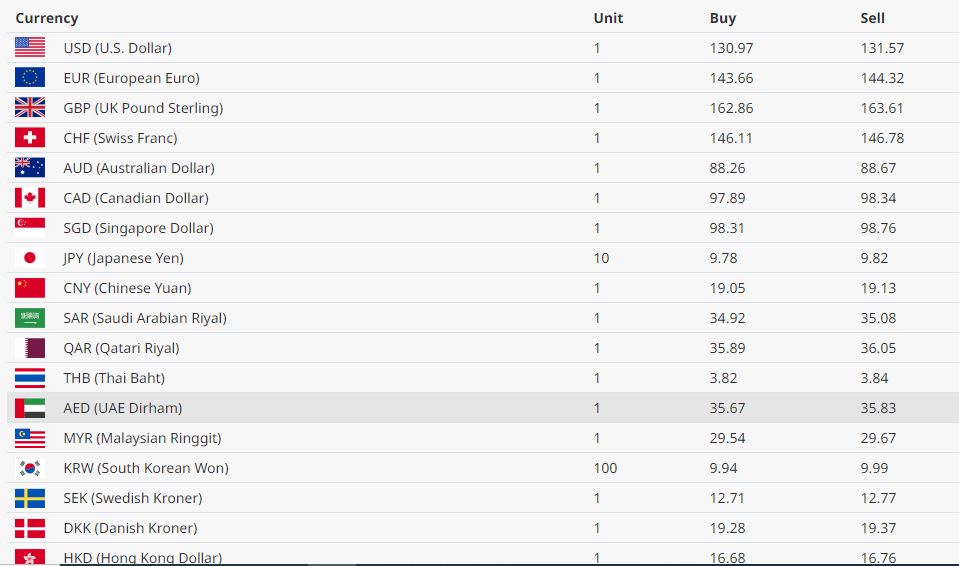Click the CNY (Chinese Yuan) label

(127, 288)
